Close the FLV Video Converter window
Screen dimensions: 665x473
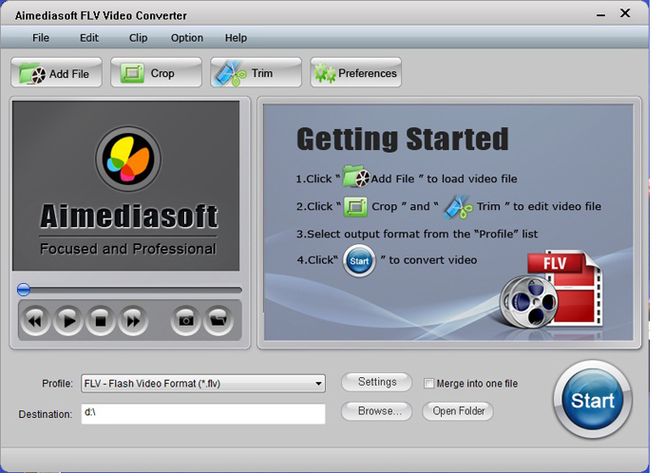tap(625, 14)
